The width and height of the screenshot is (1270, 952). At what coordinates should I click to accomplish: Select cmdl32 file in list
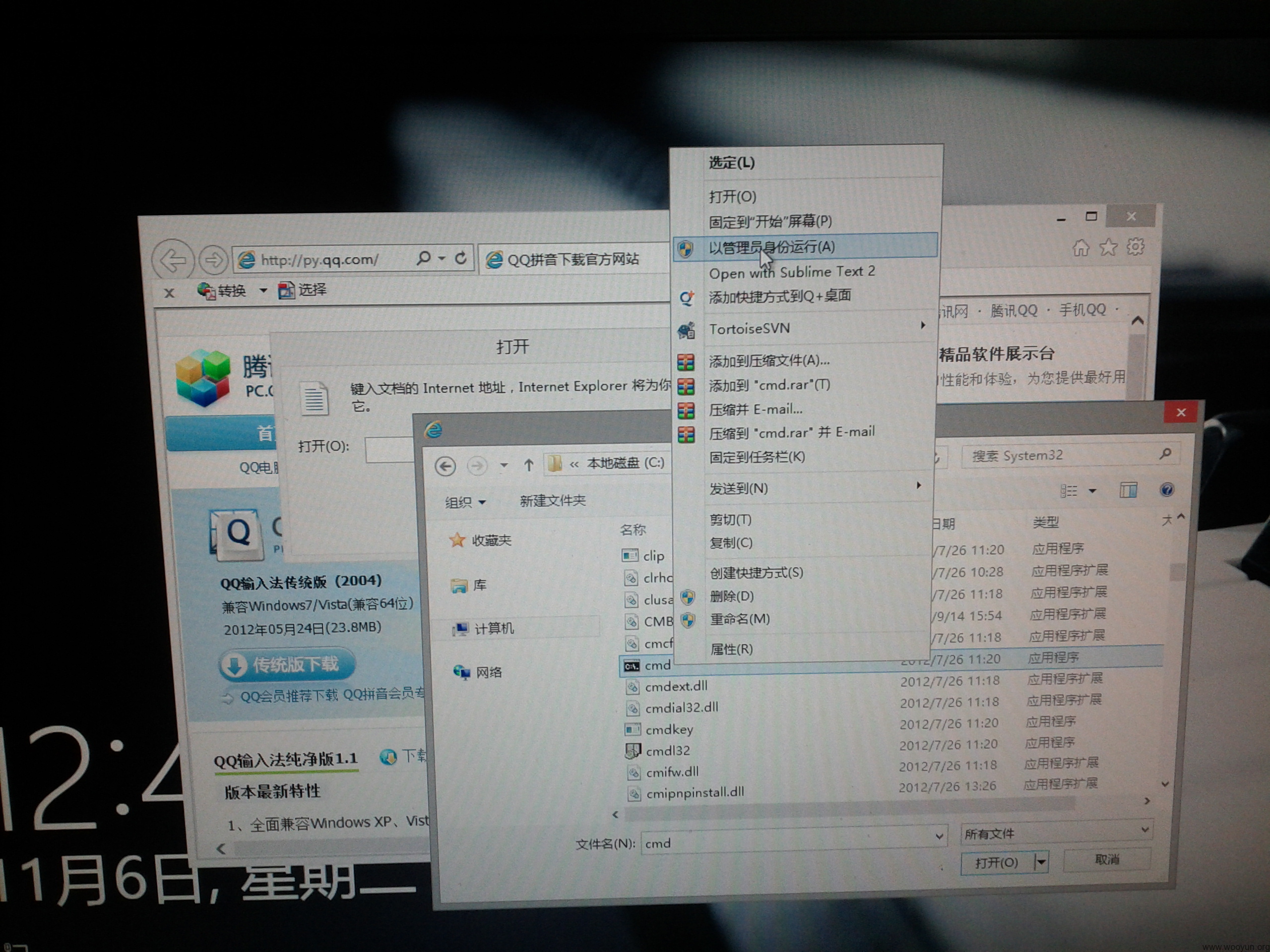(x=658, y=751)
